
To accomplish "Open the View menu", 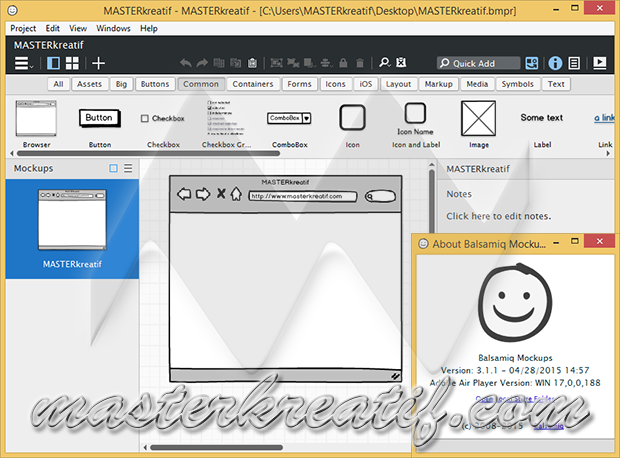I will click(x=78, y=28).
